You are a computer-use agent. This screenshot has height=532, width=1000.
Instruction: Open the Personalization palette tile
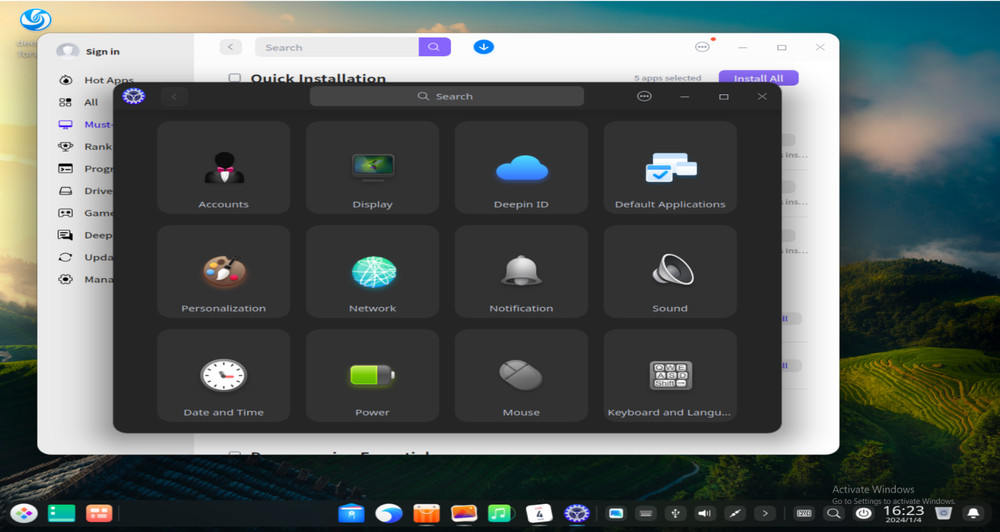click(223, 272)
